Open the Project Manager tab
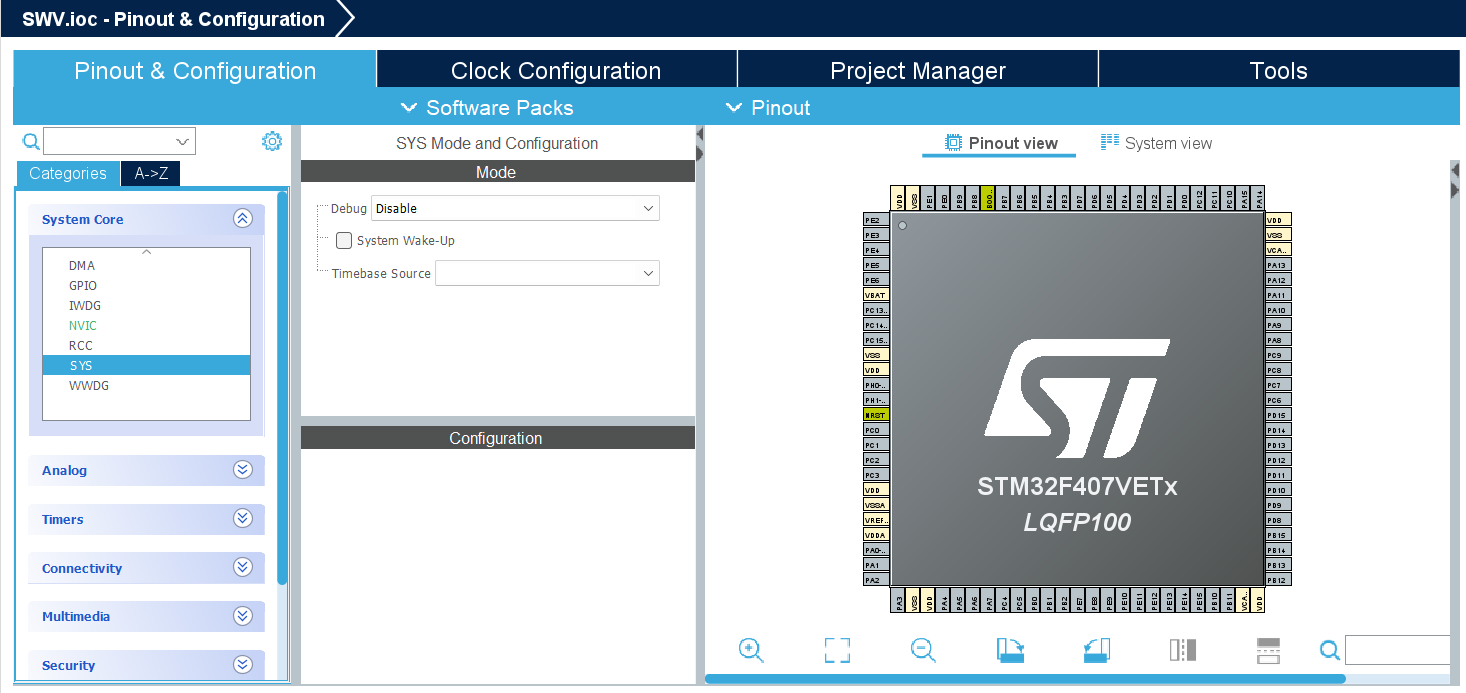 coord(917,70)
